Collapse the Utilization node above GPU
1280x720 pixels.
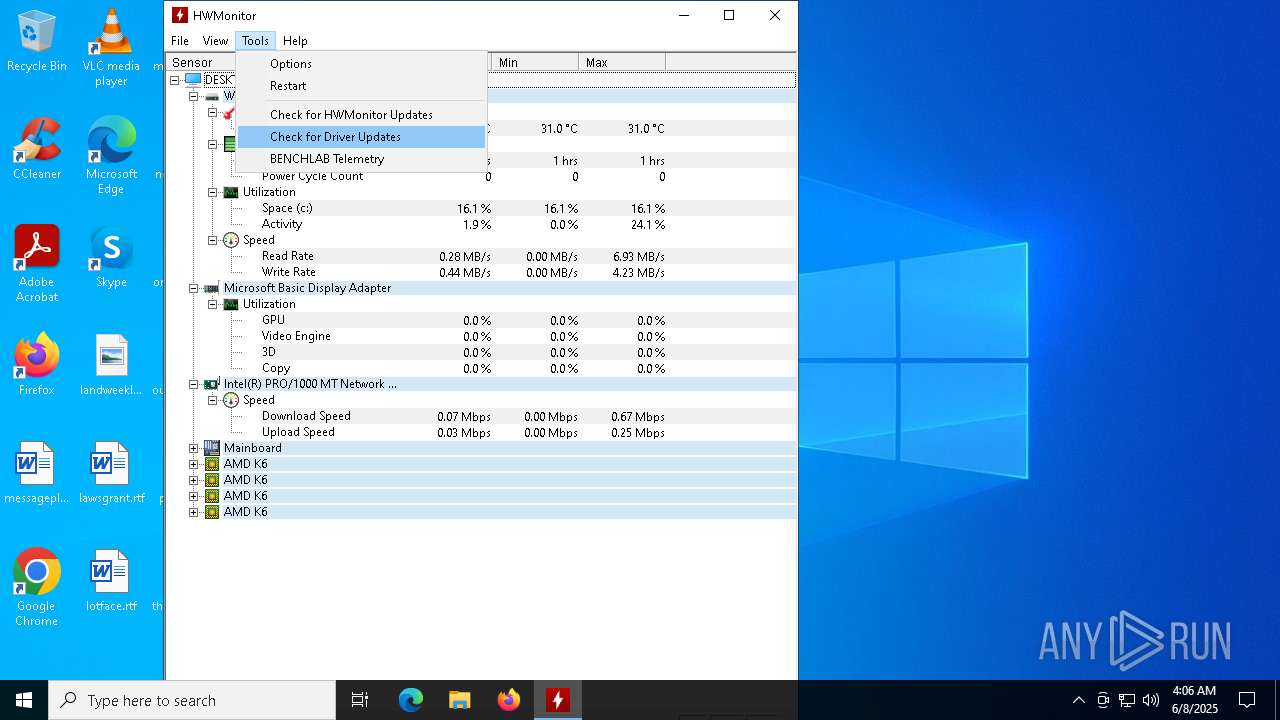click(213, 304)
